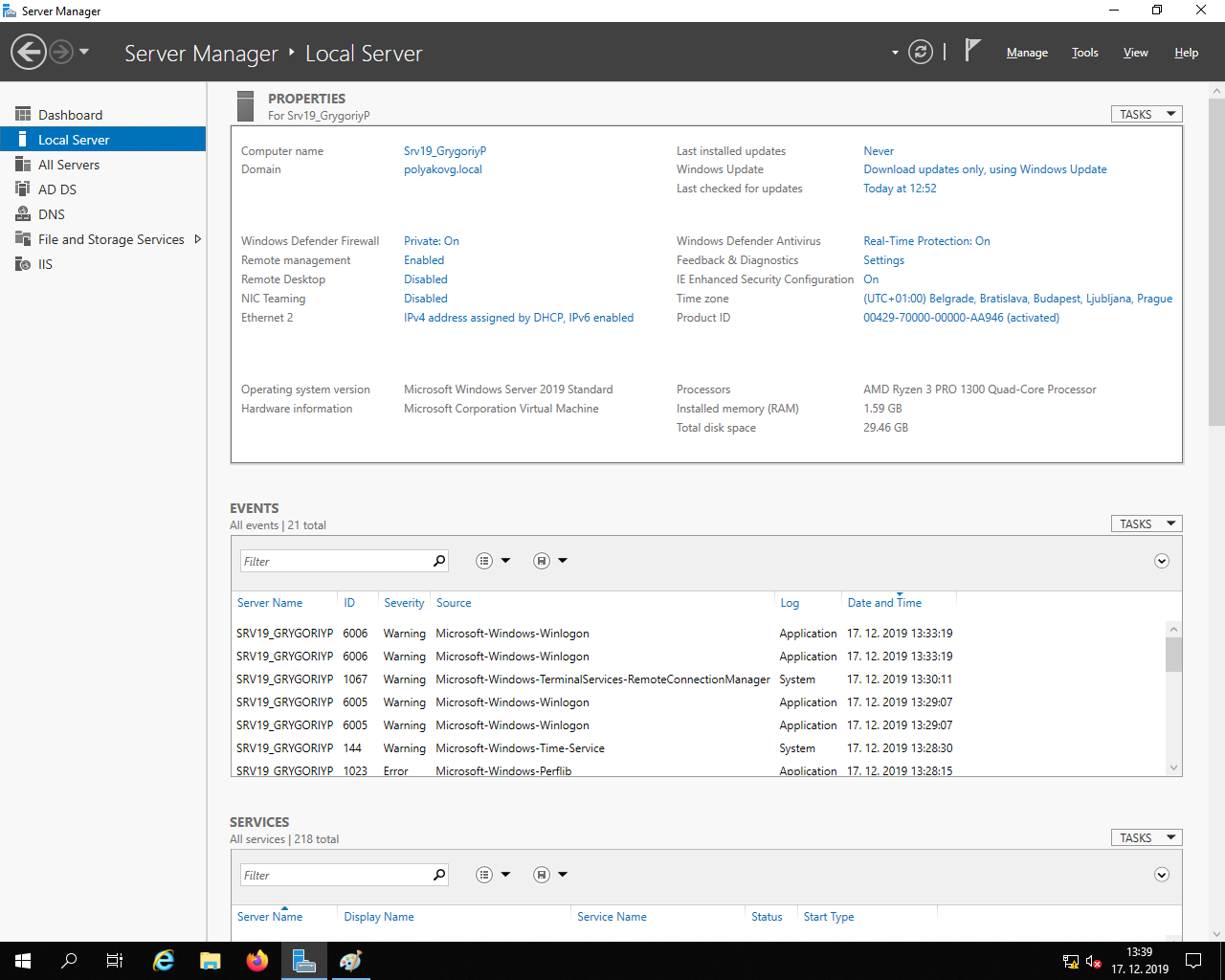Click the forward navigation arrow
Screen dimensions: 1225x980
(x=61, y=52)
